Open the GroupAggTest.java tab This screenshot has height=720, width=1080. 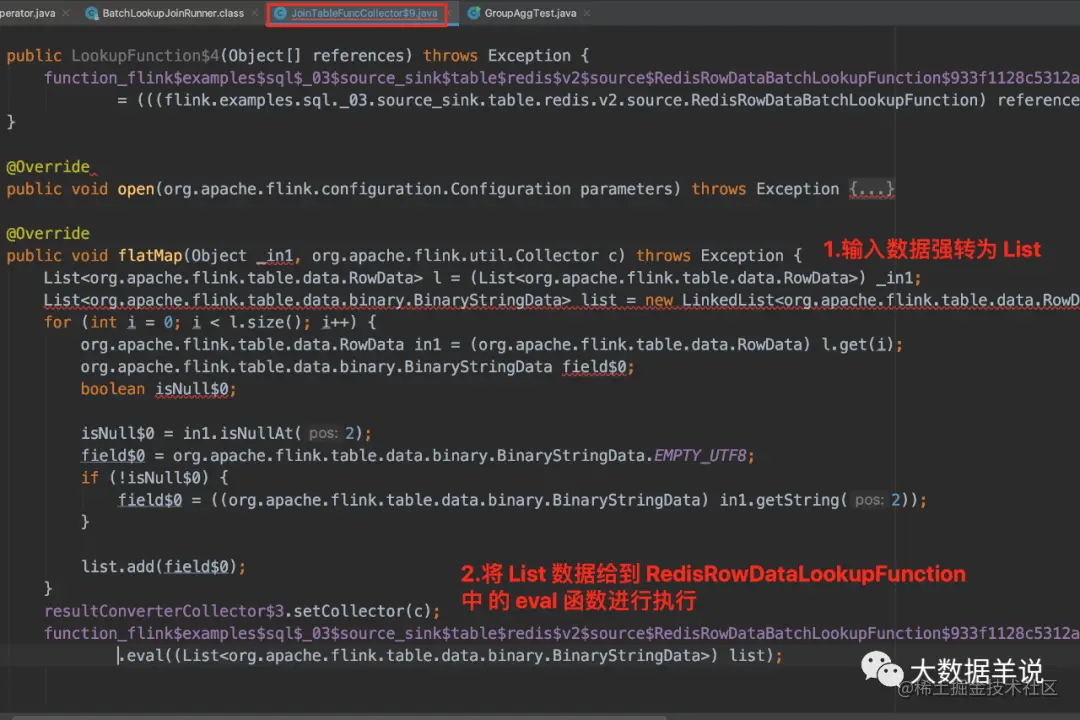point(530,13)
